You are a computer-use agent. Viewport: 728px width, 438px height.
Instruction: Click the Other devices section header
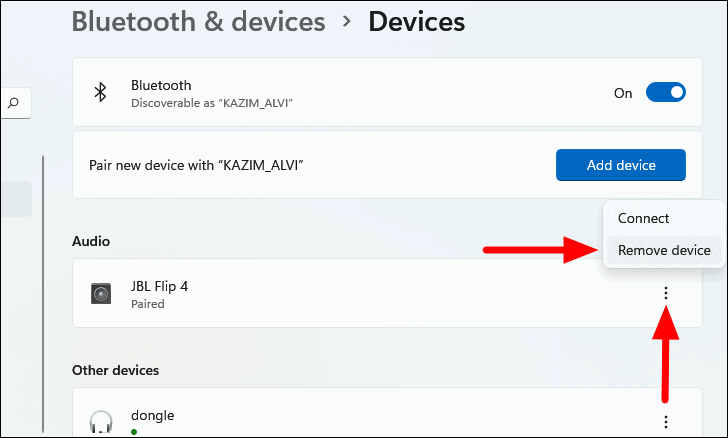coord(115,370)
